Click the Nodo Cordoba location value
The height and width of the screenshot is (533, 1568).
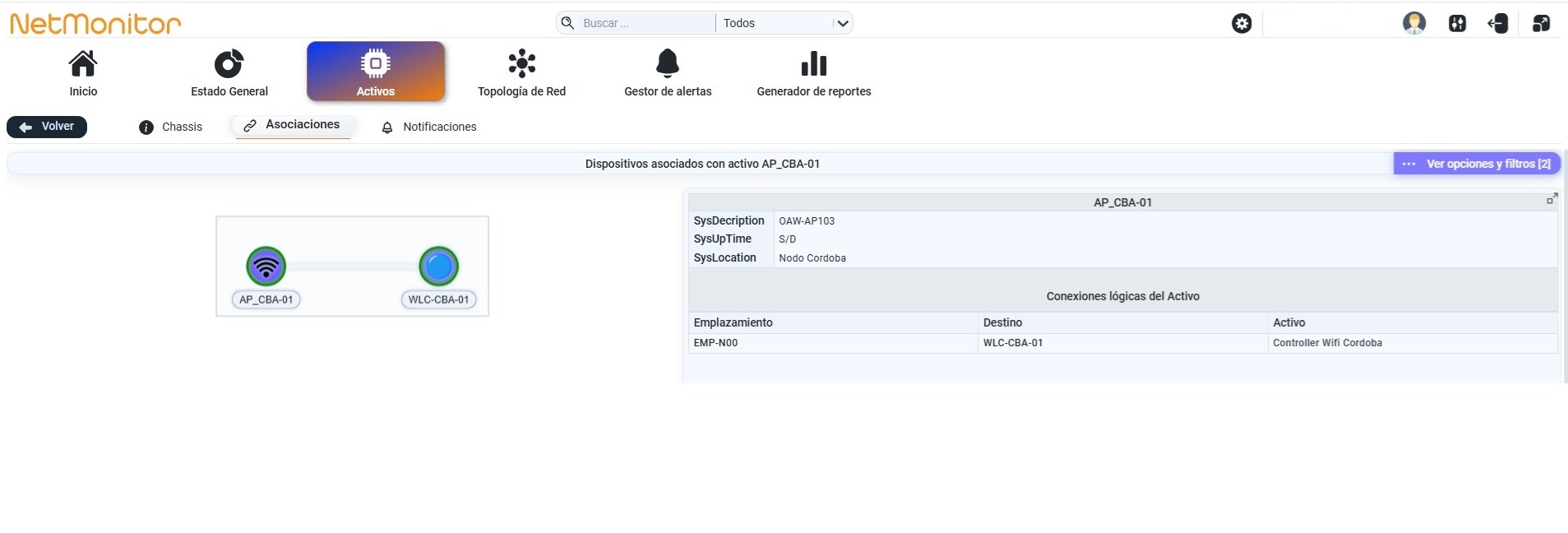click(x=812, y=258)
